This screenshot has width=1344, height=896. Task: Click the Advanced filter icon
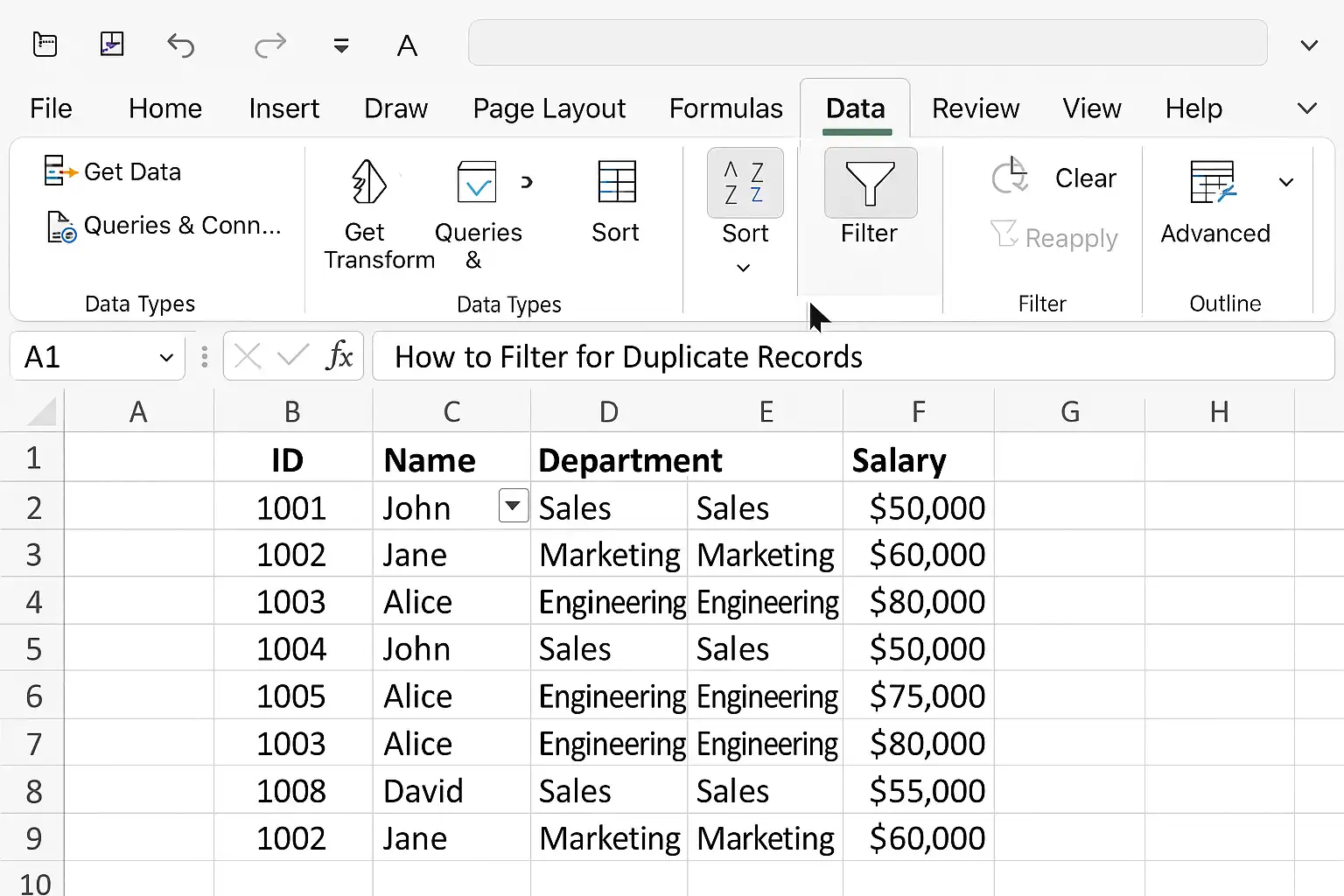click(x=1214, y=182)
